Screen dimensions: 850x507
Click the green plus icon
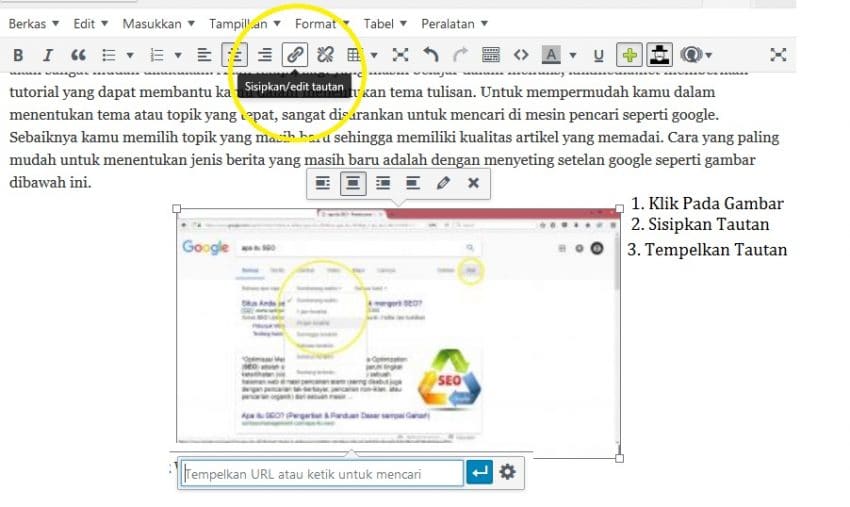click(x=629, y=55)
